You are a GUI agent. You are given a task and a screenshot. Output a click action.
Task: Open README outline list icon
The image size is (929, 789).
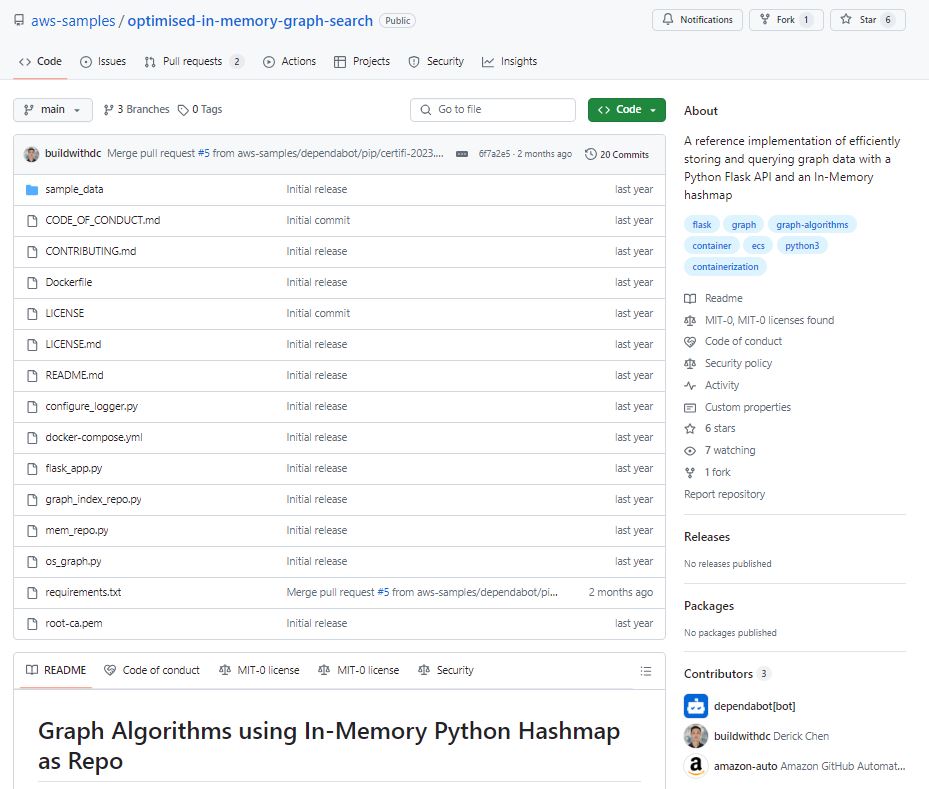pyautogui.click(x=646, y=671)
